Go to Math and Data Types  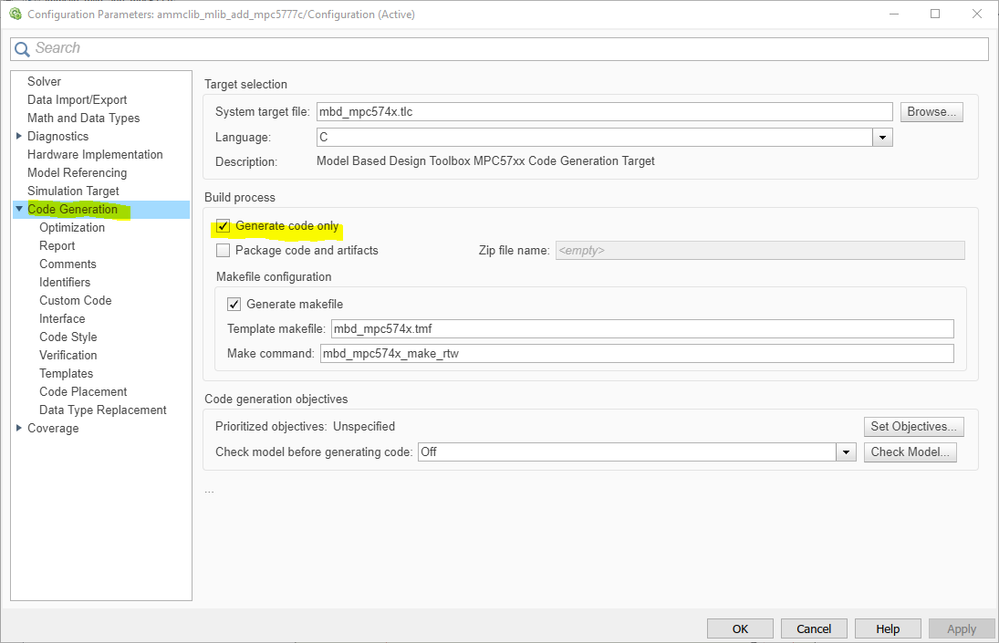[x=83, y=118]
